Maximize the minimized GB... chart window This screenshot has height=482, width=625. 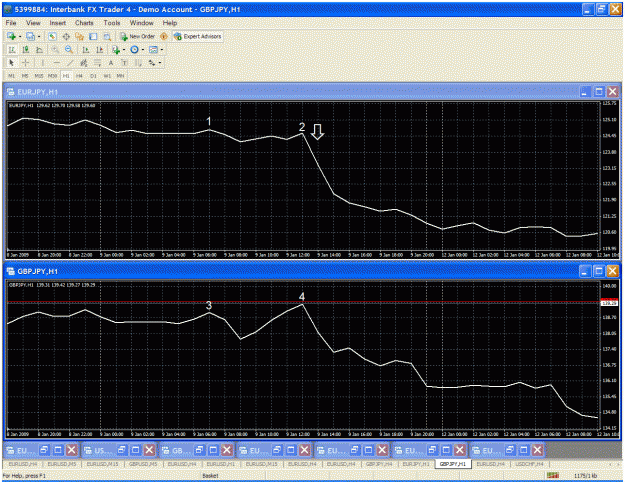213,450
